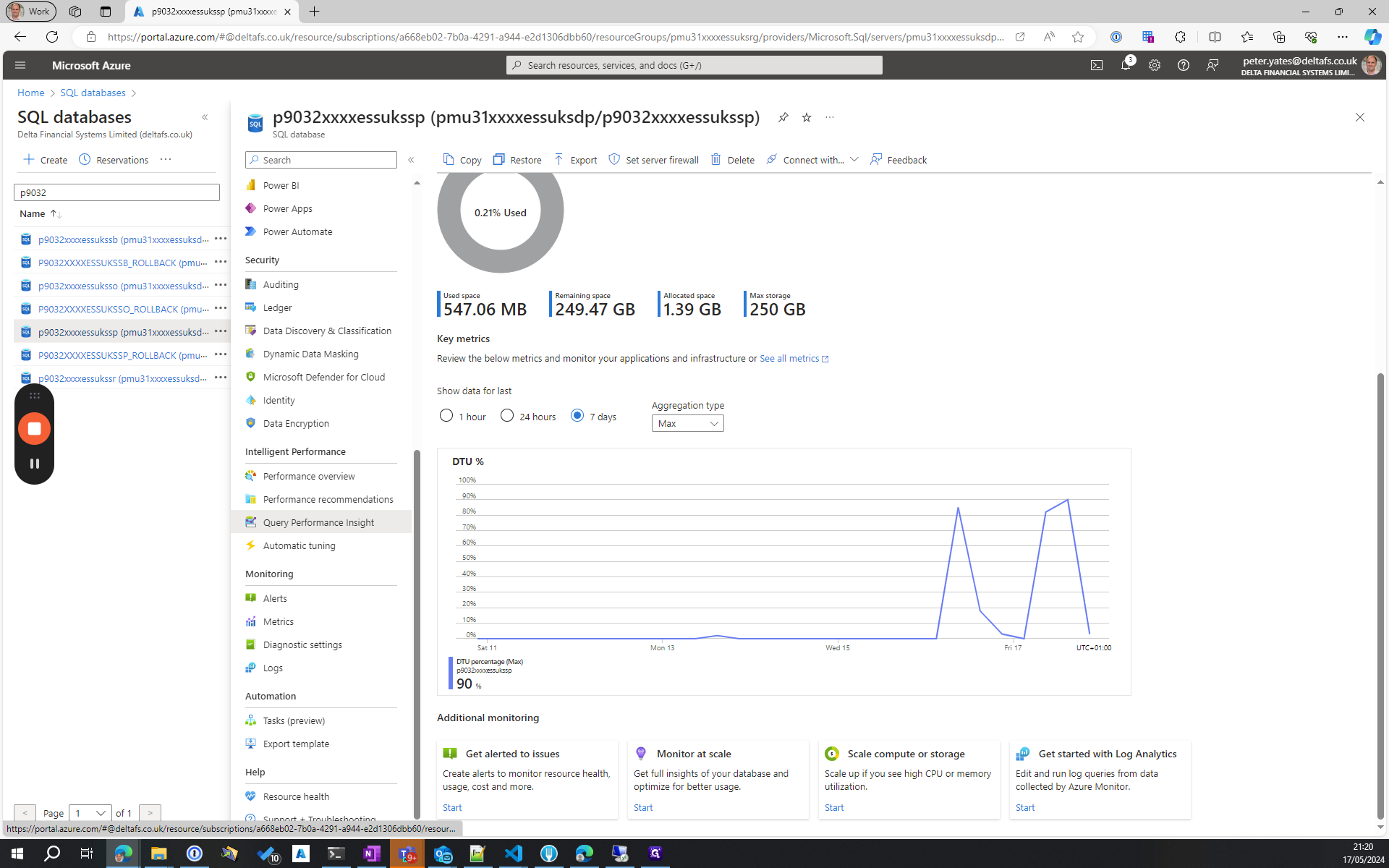Open the Page number dropdown
1389x868 pixels.
91,813
